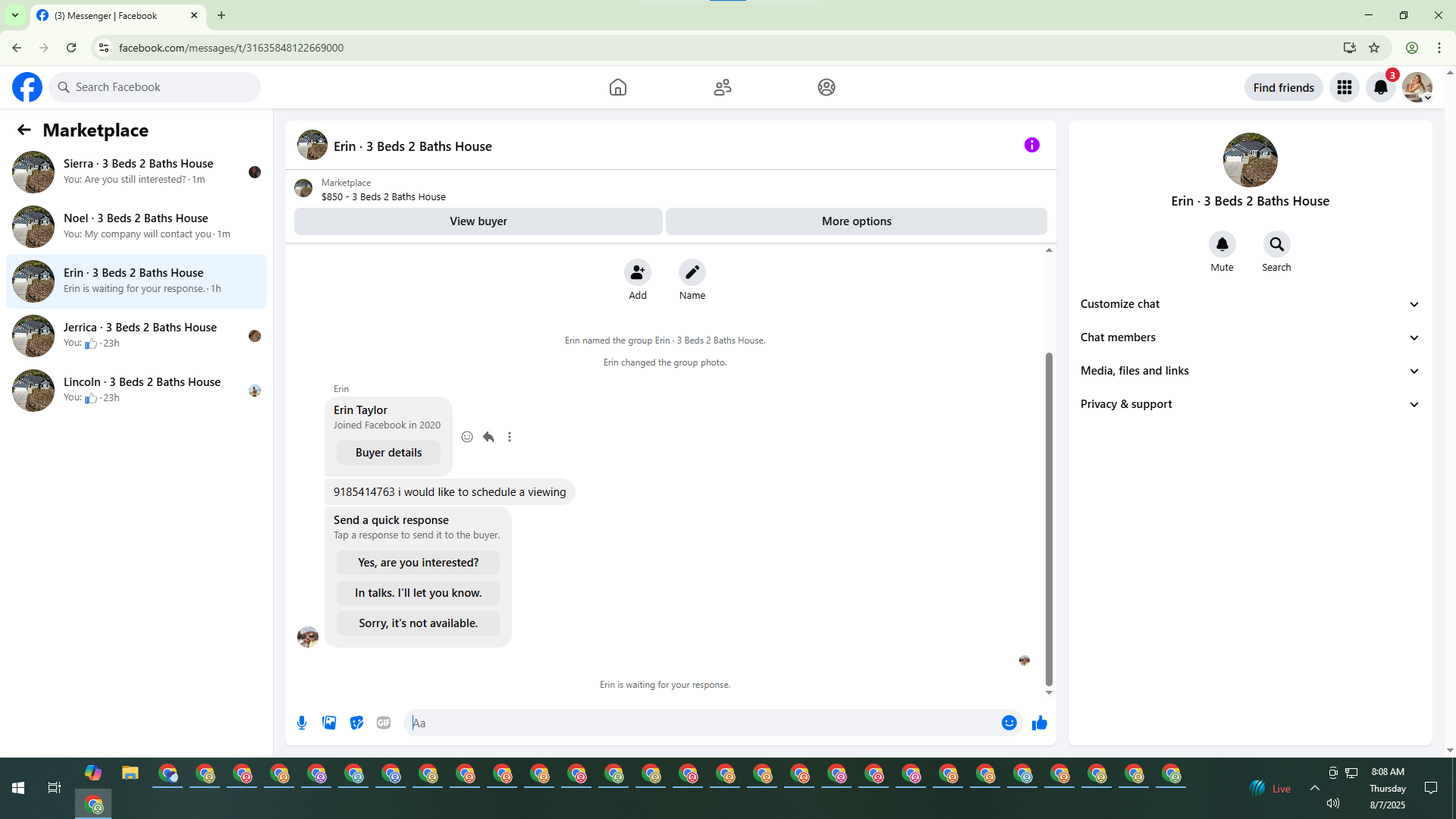Open the Chrome profile icon
Screen dimensions: 1456x819
(1412, 48)
